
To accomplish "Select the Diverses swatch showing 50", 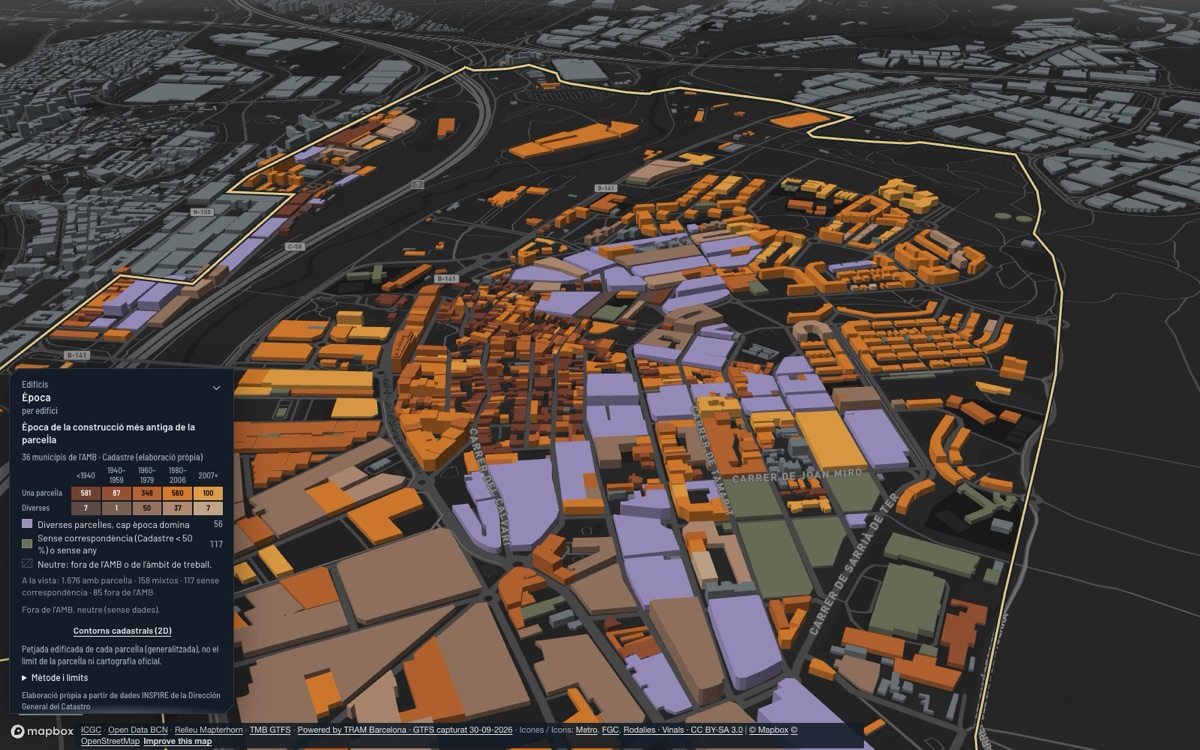I will [x=147, y=508].
